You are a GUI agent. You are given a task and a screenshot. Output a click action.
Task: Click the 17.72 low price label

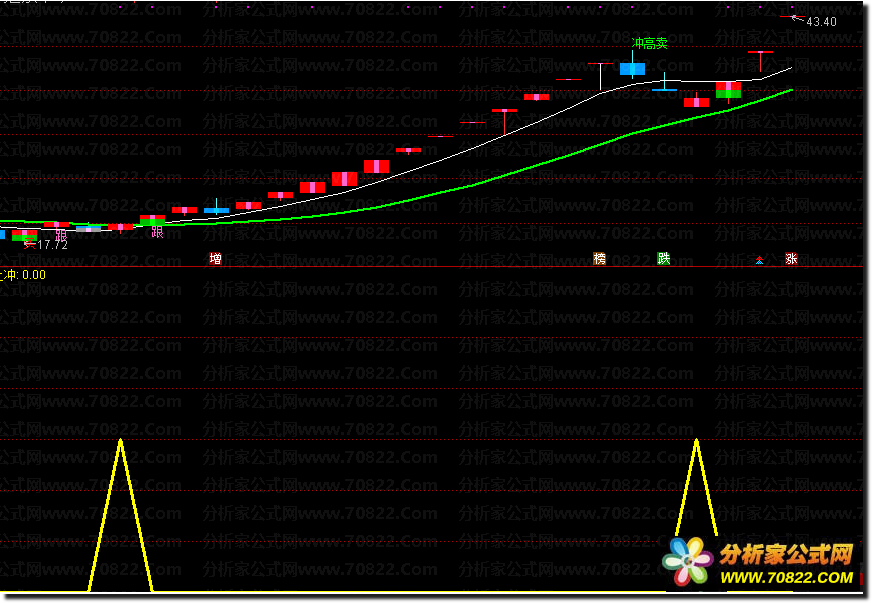coord(52,245)
